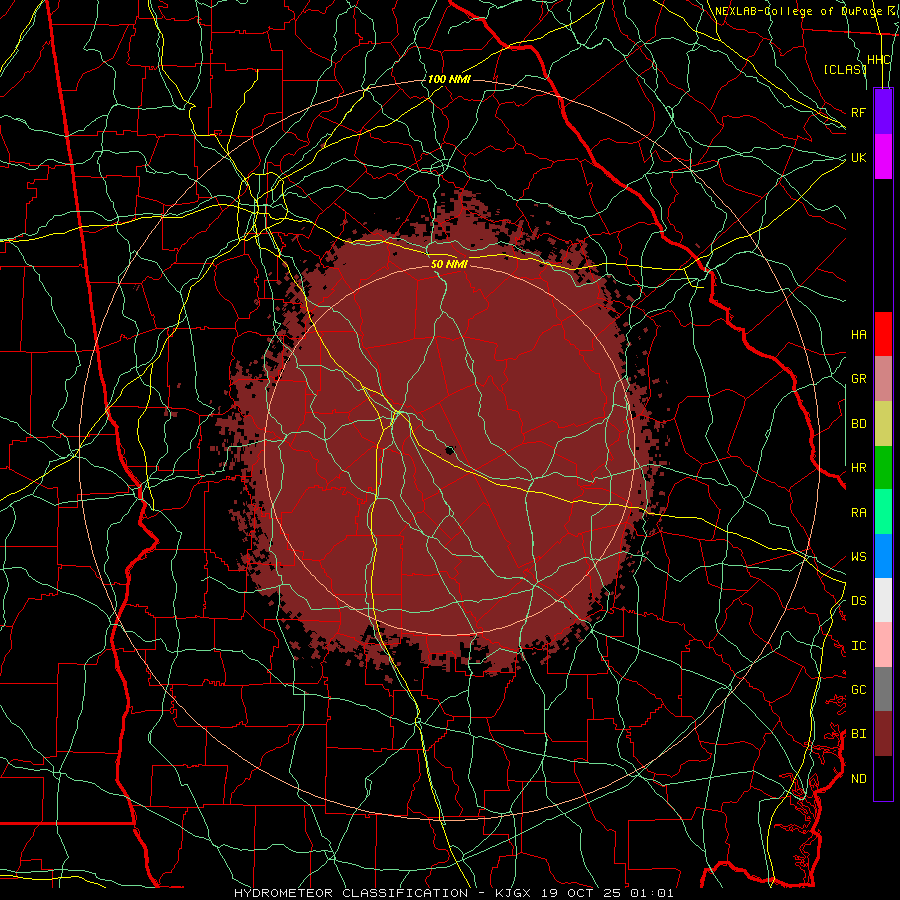
Task: Click the "50 NMI" range ring label
Action: point(449,264)
